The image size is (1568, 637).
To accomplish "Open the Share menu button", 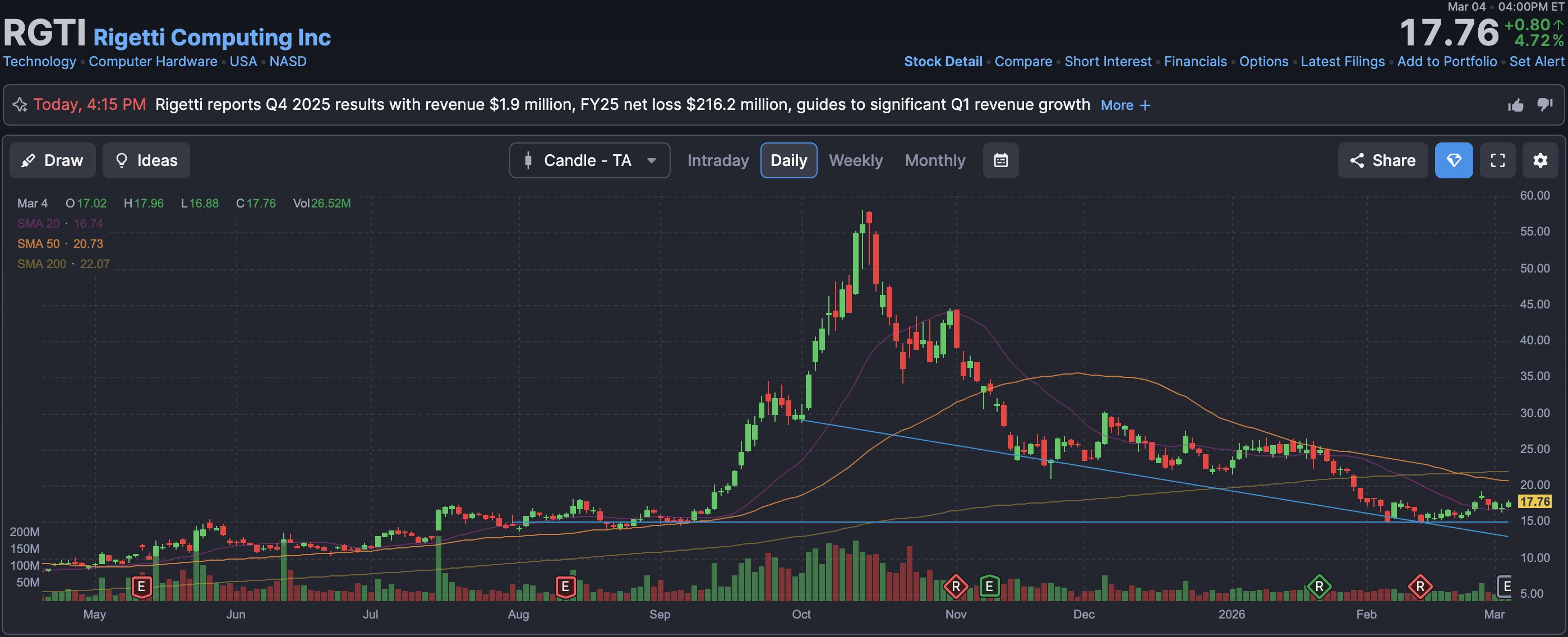I will pyautogui.click(x=1382, y=160).
